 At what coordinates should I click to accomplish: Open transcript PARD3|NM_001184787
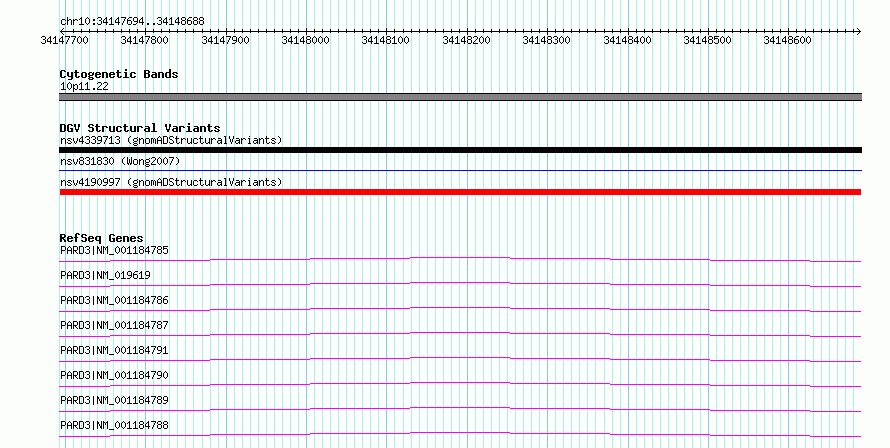click(x=114, y=325)
